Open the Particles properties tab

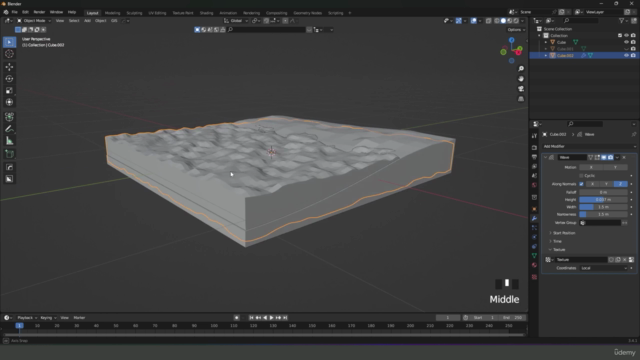(x=534, y=228)
